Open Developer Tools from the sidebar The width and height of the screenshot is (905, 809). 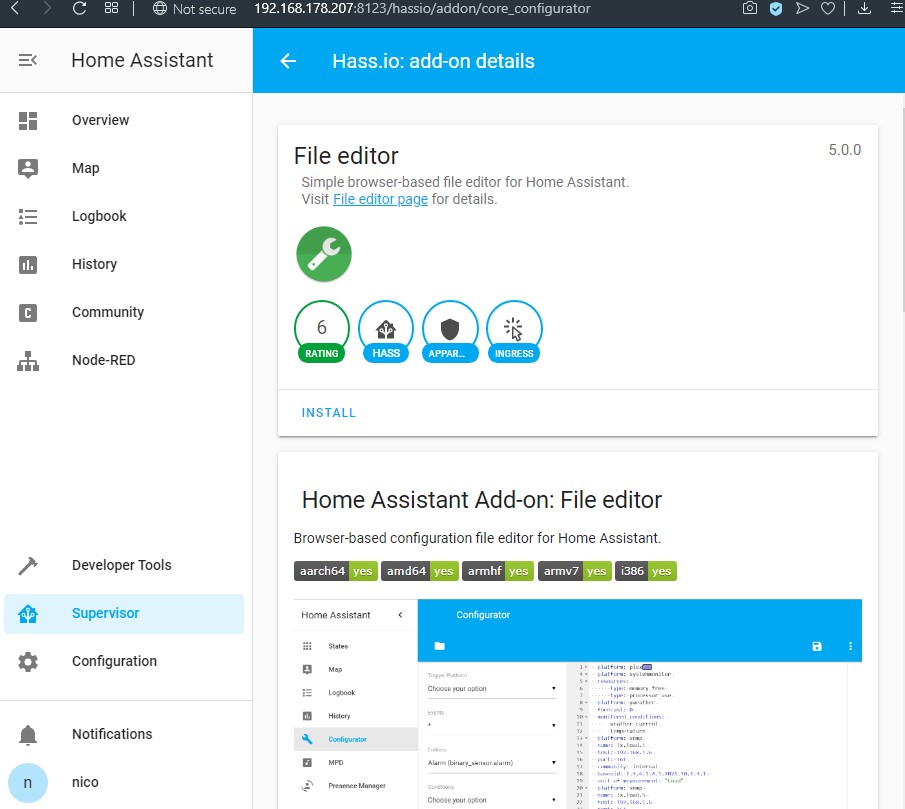[121, 565]
